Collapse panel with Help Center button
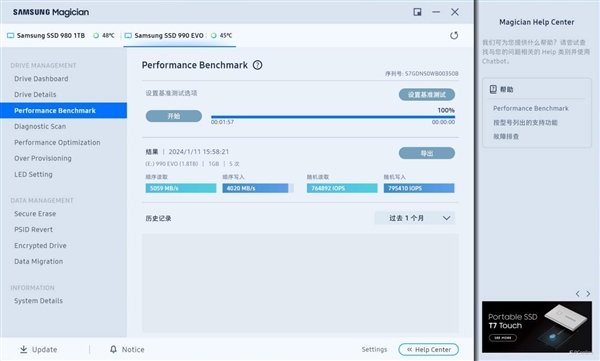Image resolution: width=600 pixels, height=361 pixels. point(428,350)
